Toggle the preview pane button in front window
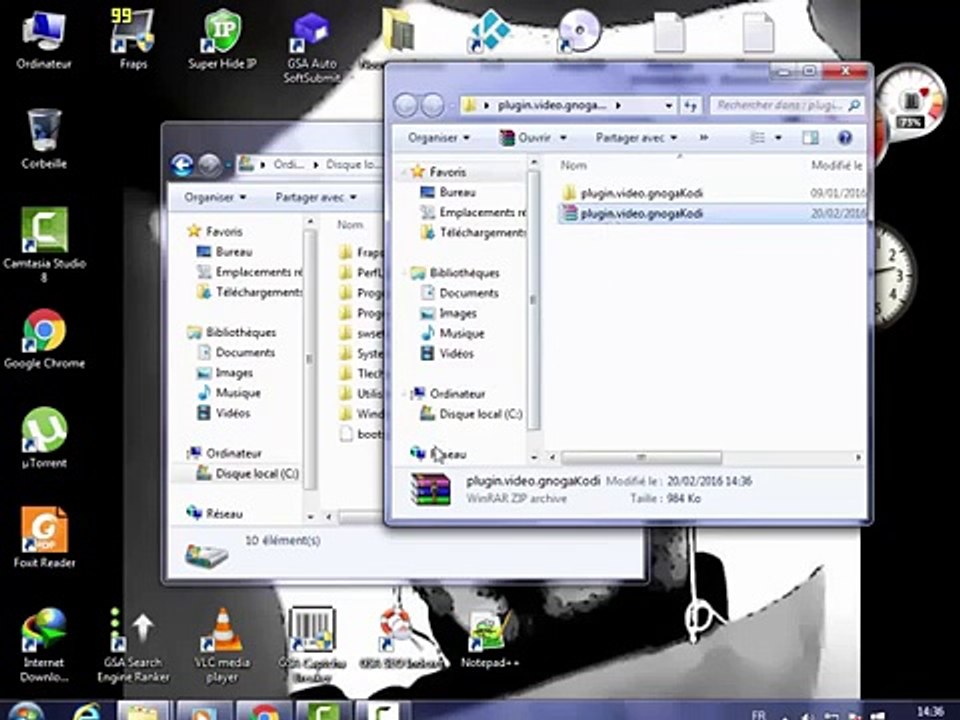The image size is (960, 720). pyautogui.click(x=810, y=138)
